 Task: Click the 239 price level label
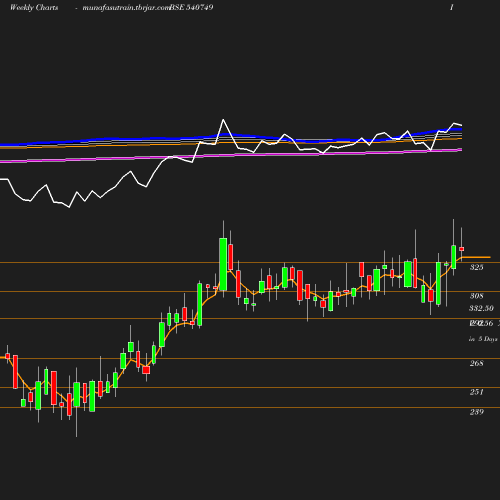[476, 412]
